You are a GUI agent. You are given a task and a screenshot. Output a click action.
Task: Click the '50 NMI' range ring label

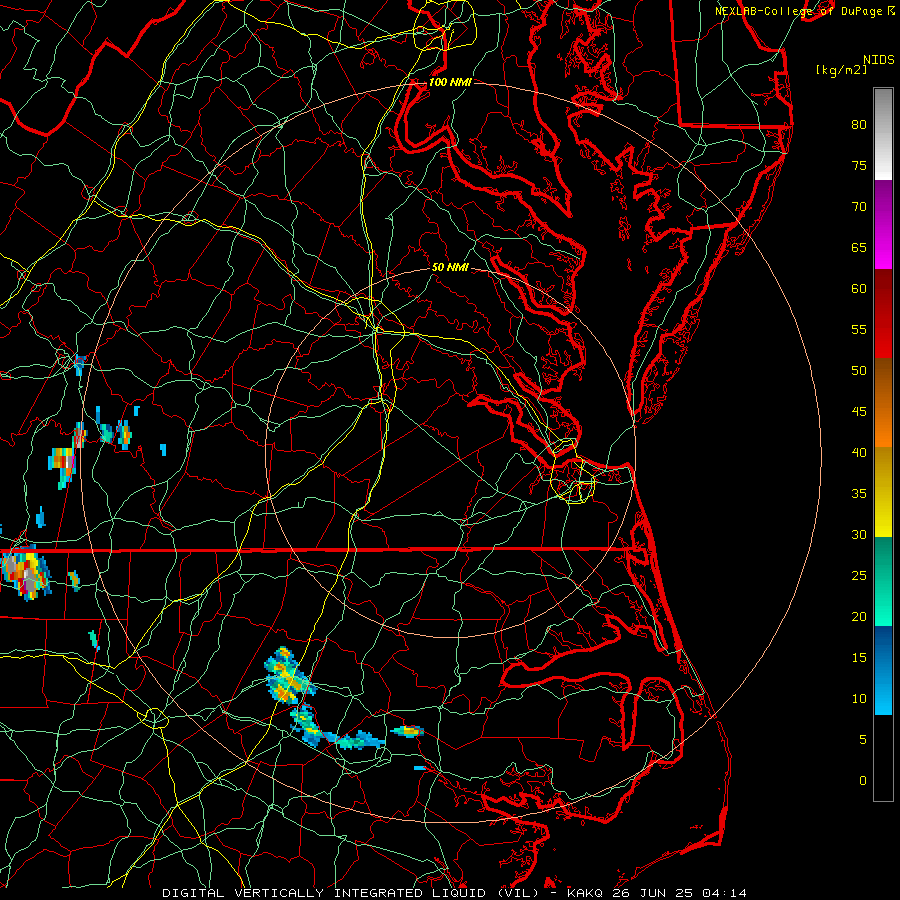(x=450, y=267)
